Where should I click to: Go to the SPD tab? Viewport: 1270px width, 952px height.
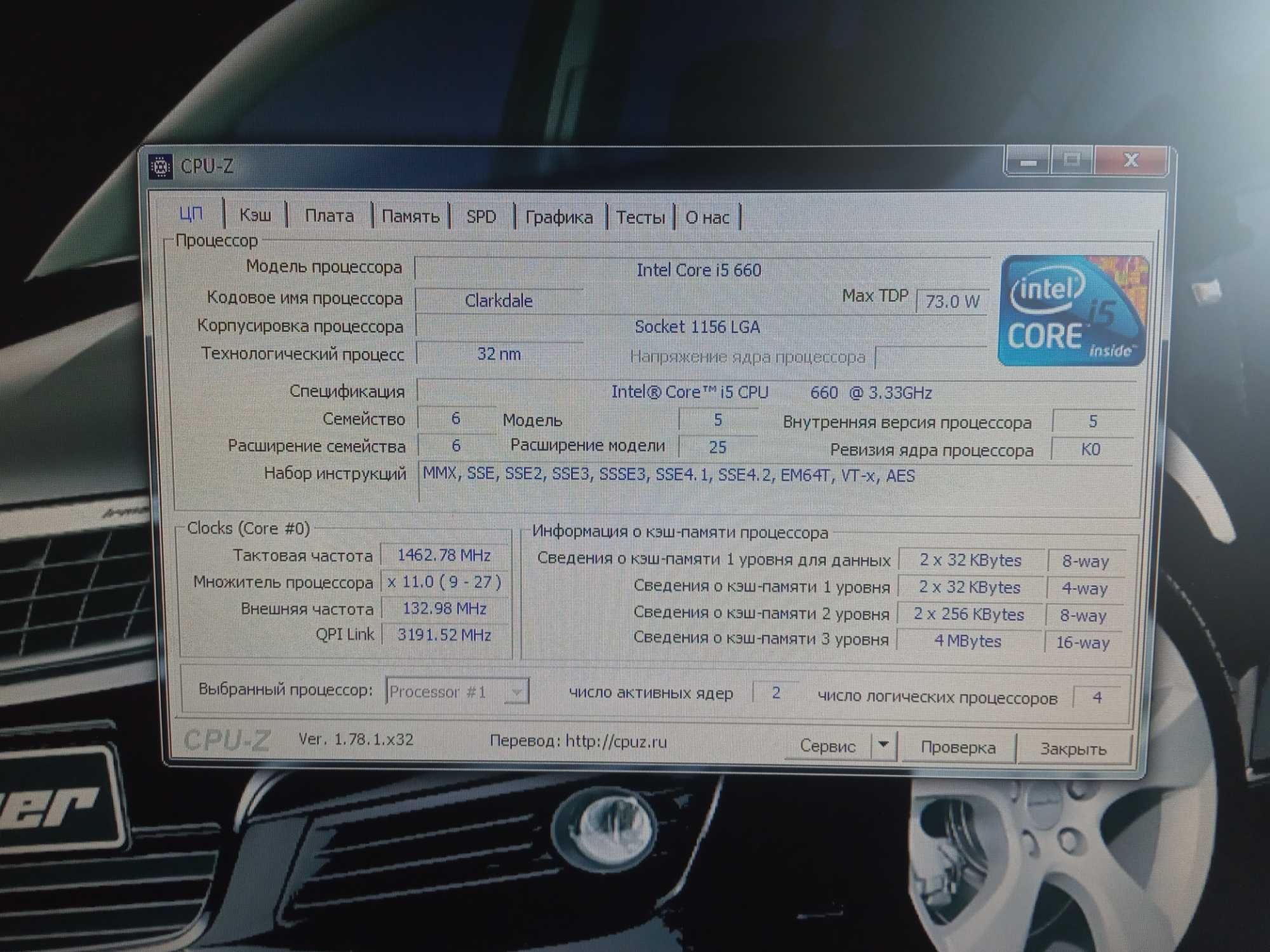click(x=481, y=217)
